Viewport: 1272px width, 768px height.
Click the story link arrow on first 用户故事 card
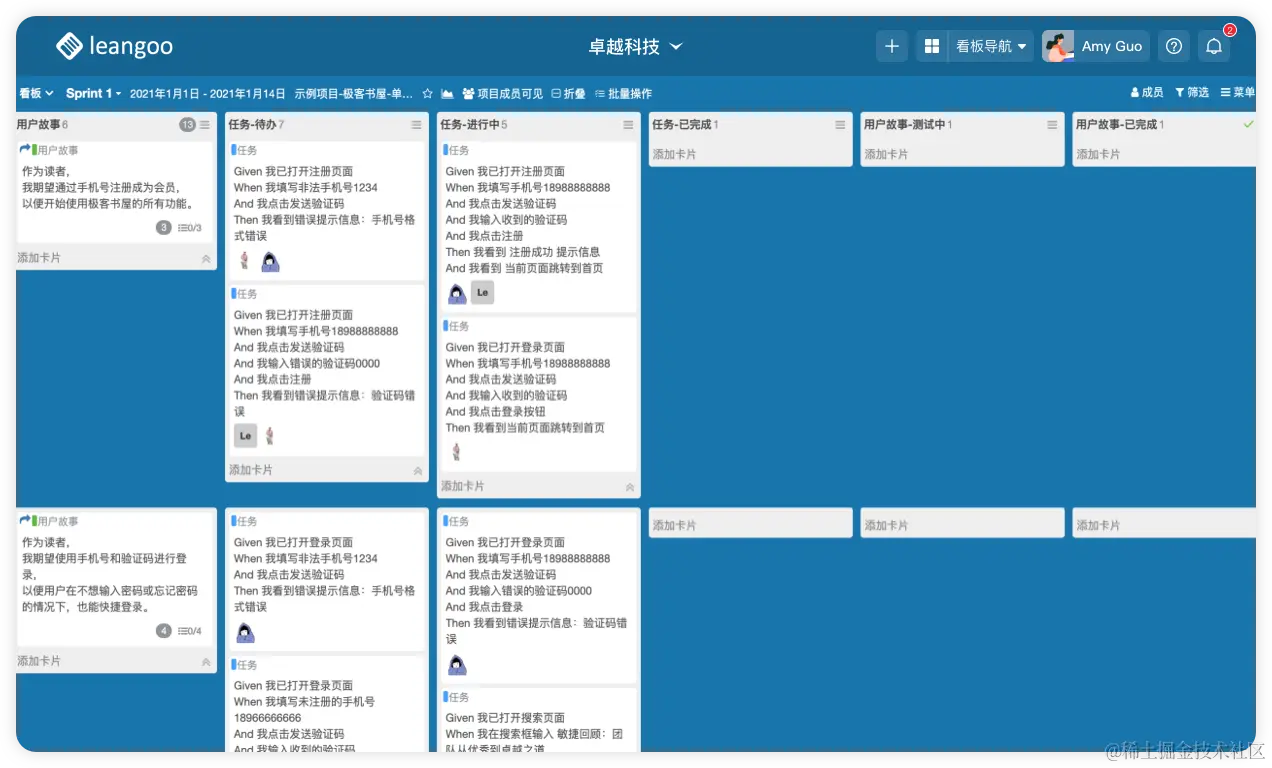click(x=25, y=150)
